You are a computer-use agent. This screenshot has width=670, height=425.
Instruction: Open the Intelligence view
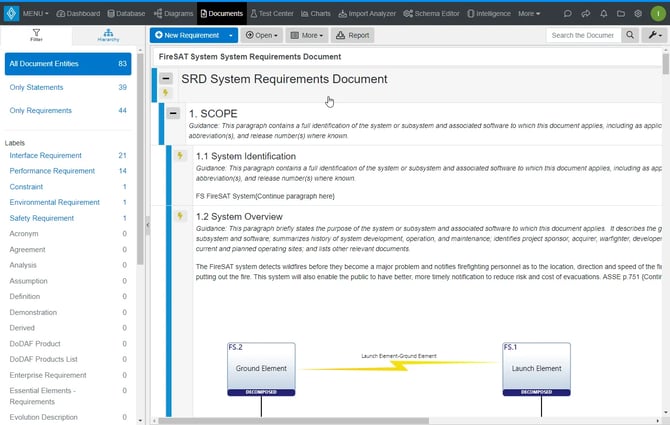pos(489,14)
